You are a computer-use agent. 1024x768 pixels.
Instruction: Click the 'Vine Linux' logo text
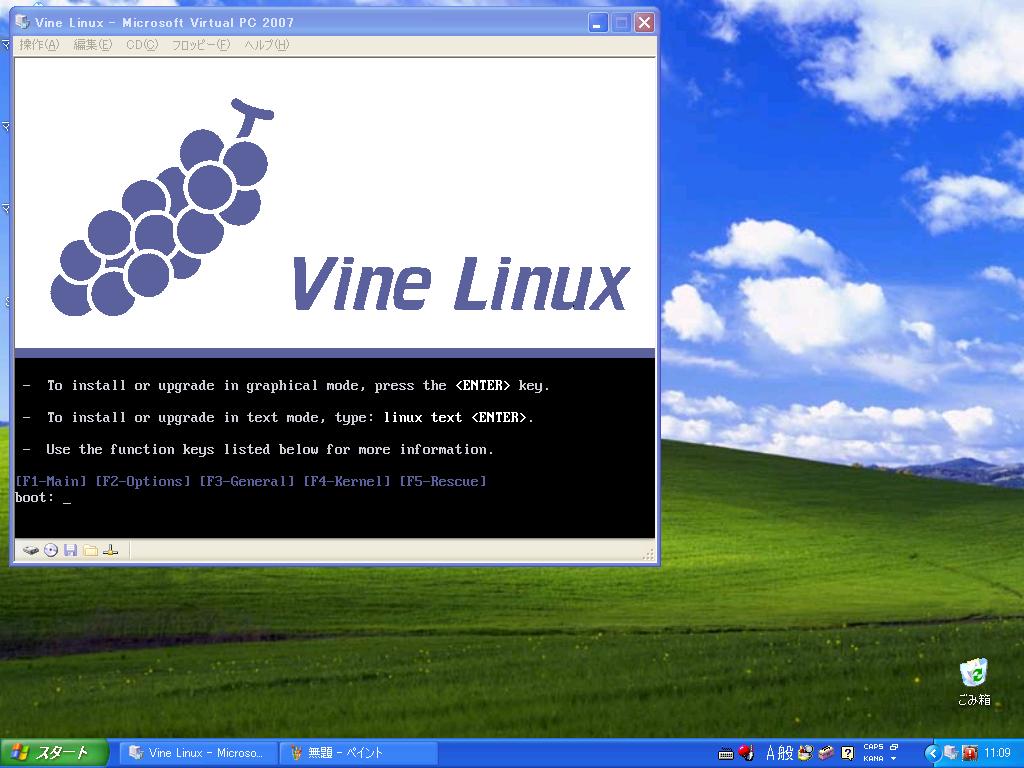click(460, 284)
